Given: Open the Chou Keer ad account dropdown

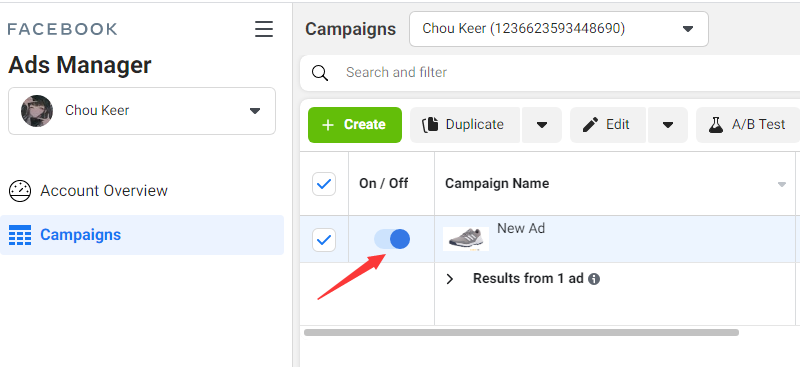Looking at the screenshot, I should pyautogui.click(x=559, y=29).
